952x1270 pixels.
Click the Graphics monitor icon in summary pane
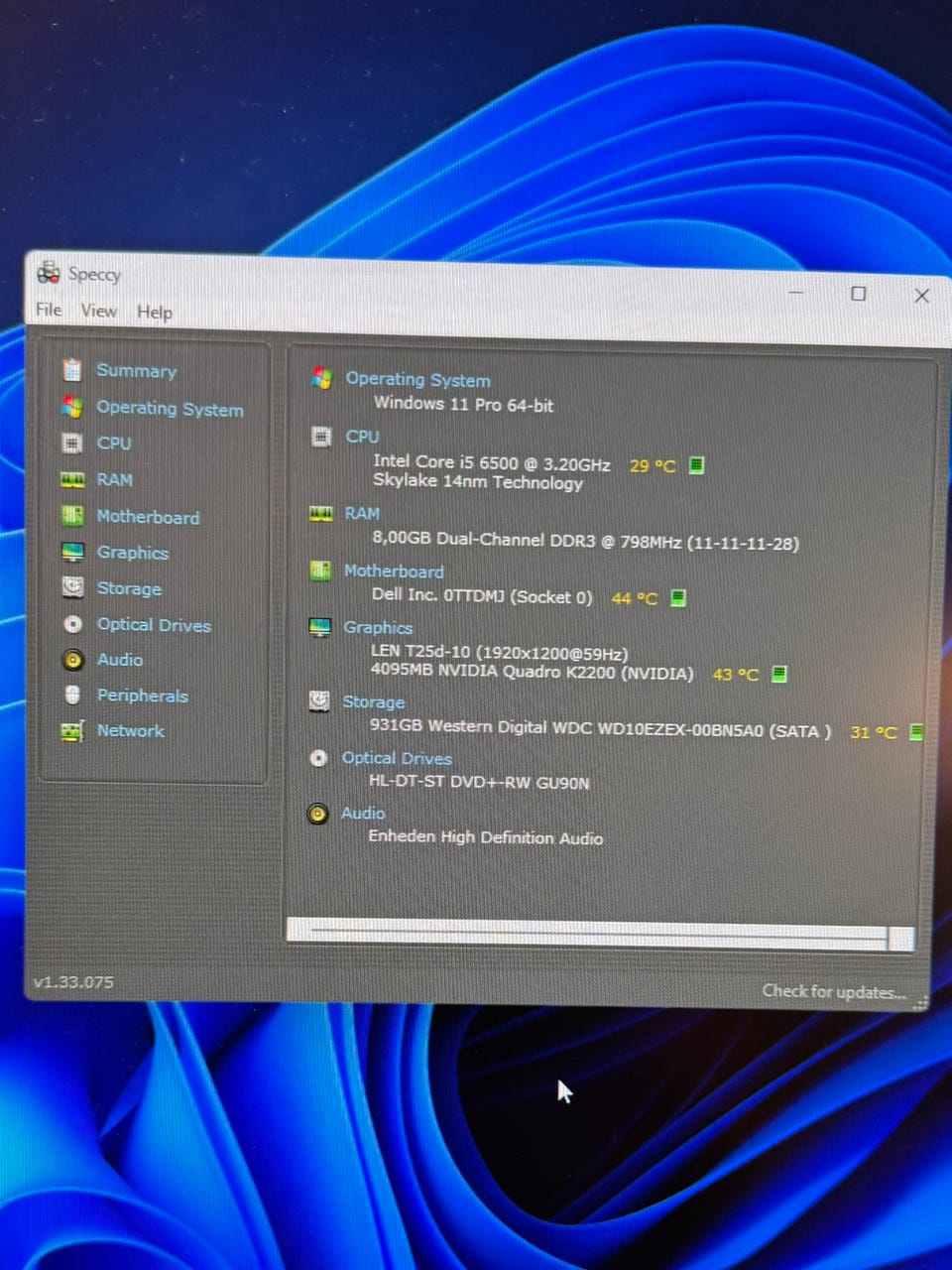(x=319, y=627)
